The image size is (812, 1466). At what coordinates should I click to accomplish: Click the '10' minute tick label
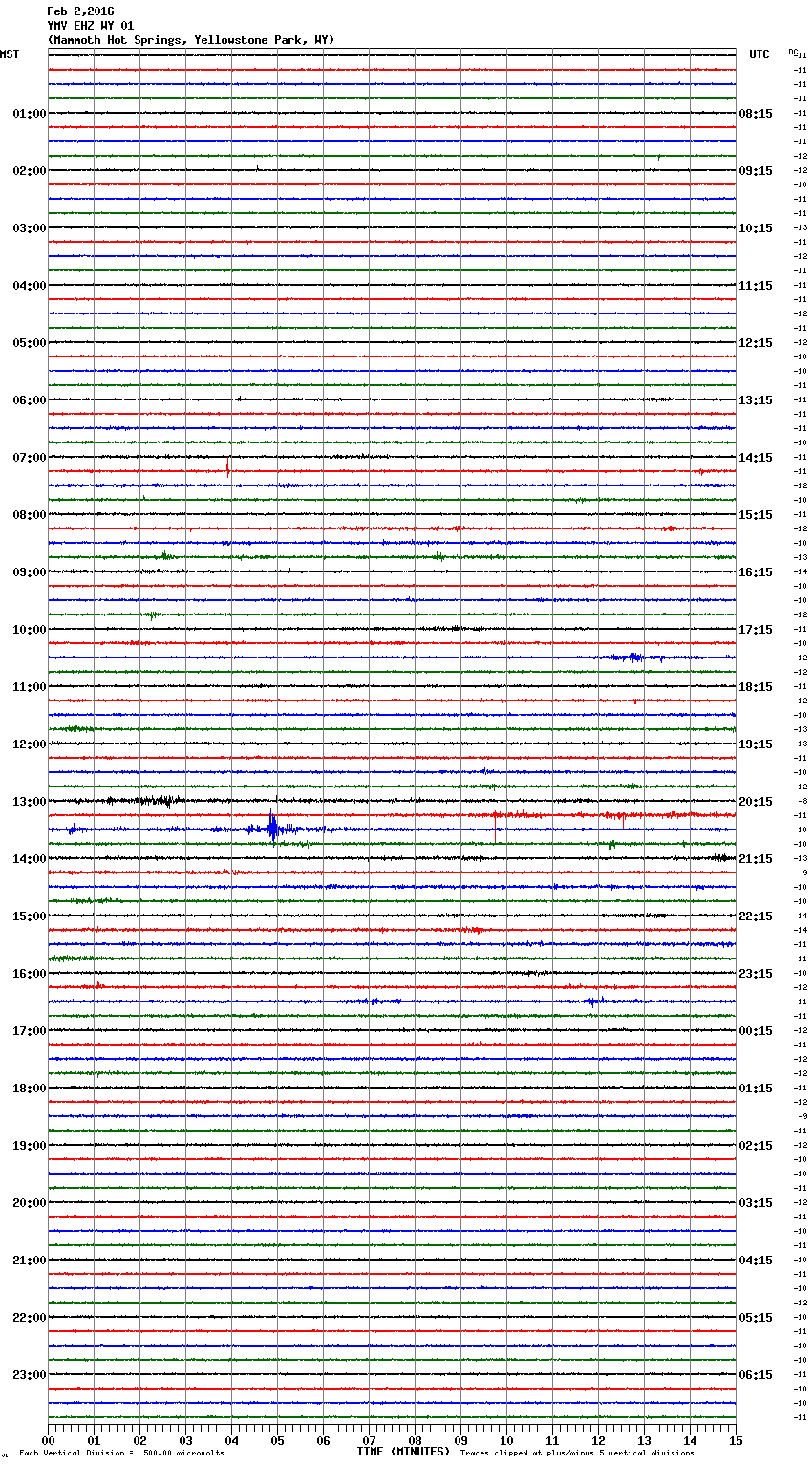[x=506, y=1440]
